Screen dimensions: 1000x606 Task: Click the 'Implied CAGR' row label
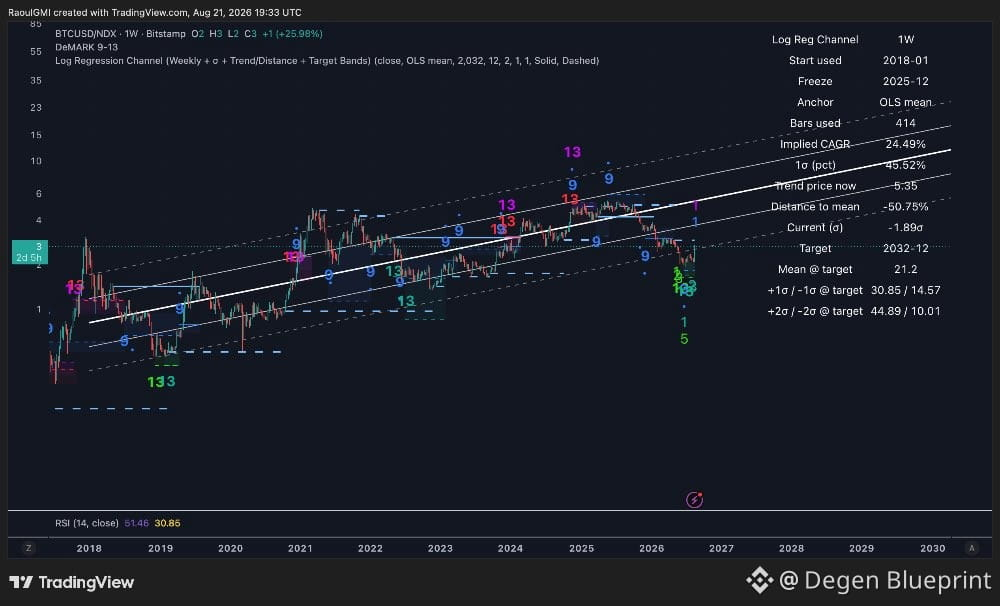coord(815,144)
